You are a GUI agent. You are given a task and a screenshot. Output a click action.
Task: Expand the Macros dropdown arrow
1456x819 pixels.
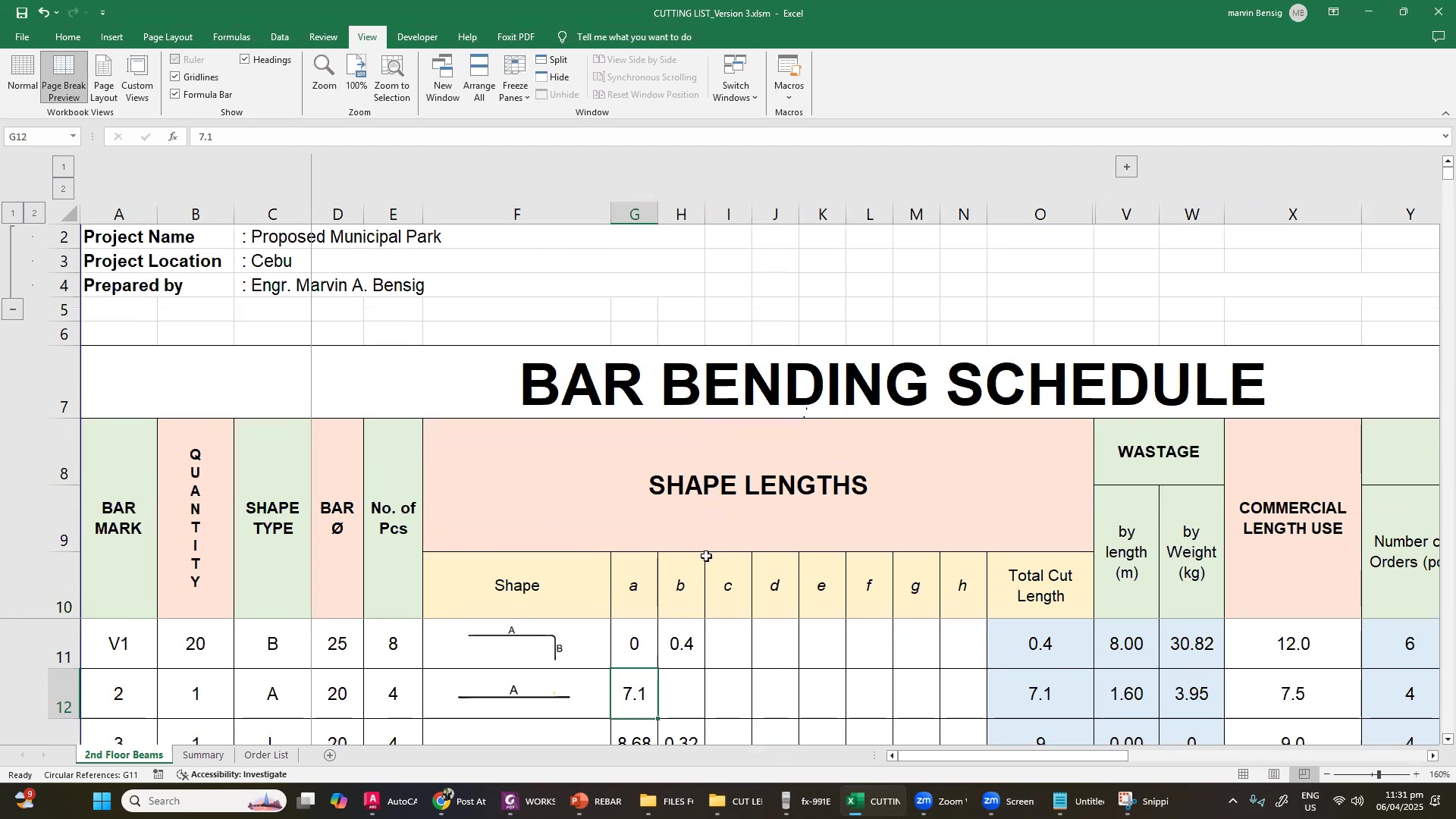[x=789, y=98]
